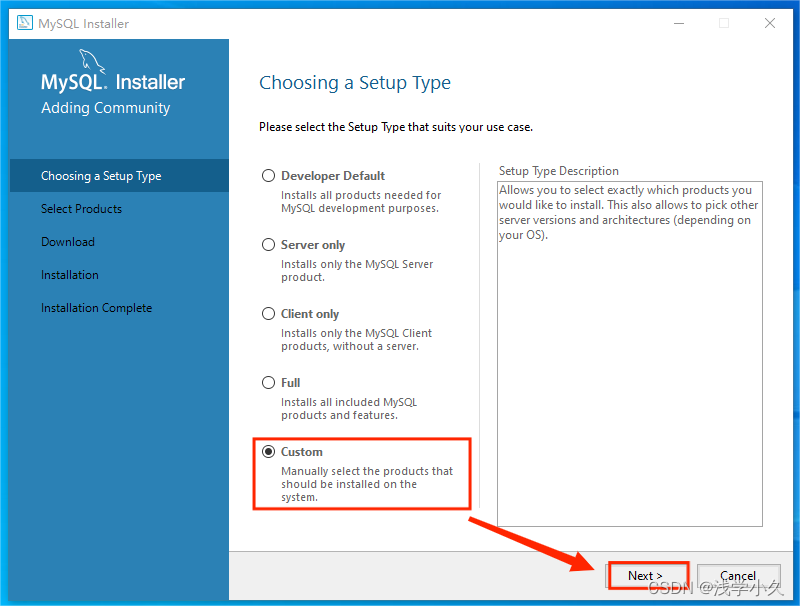Select the Developer Default radio button
This screenshot has height=606, width=800.
tap(268, 176)
